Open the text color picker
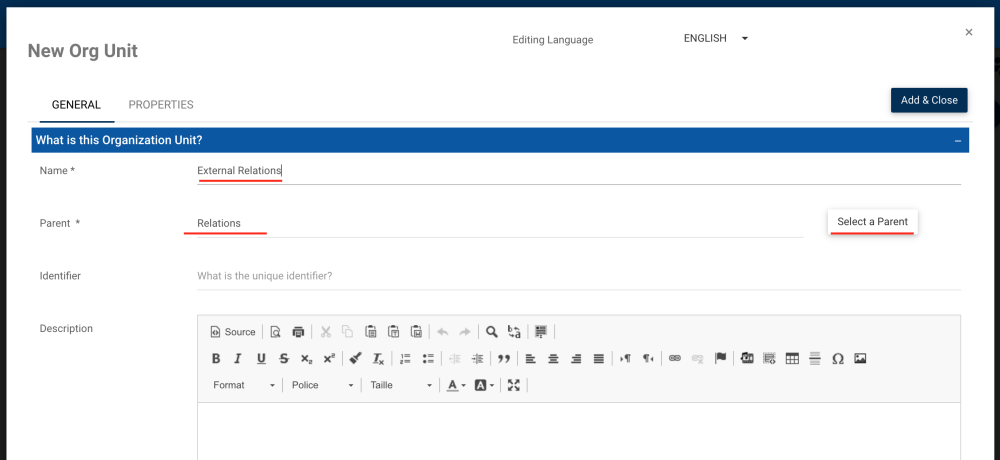This screenshot has height=460, width=1000. click(456, 385)
